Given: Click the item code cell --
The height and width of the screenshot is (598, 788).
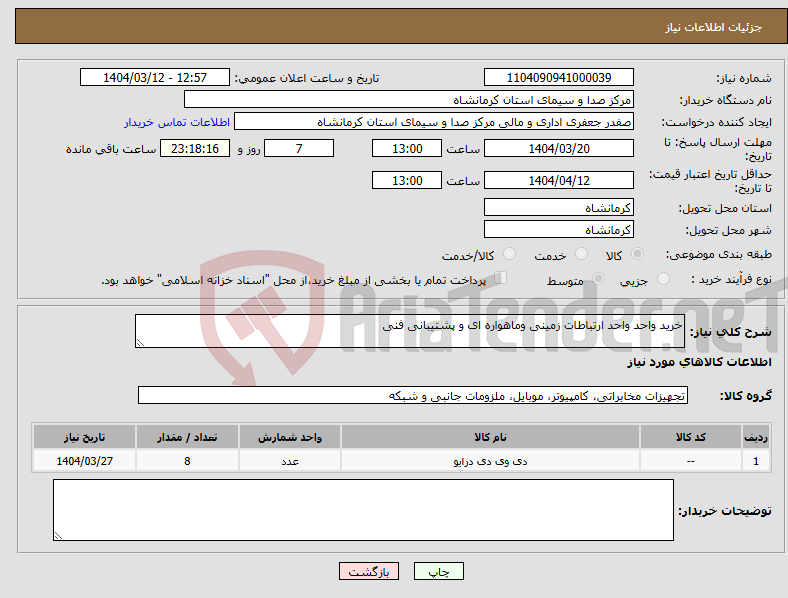Looking at the screenshot, I should 691,461.
